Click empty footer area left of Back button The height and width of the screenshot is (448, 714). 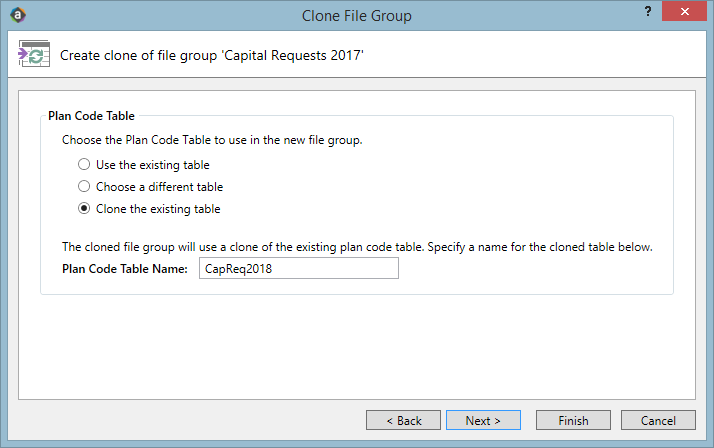187,420
